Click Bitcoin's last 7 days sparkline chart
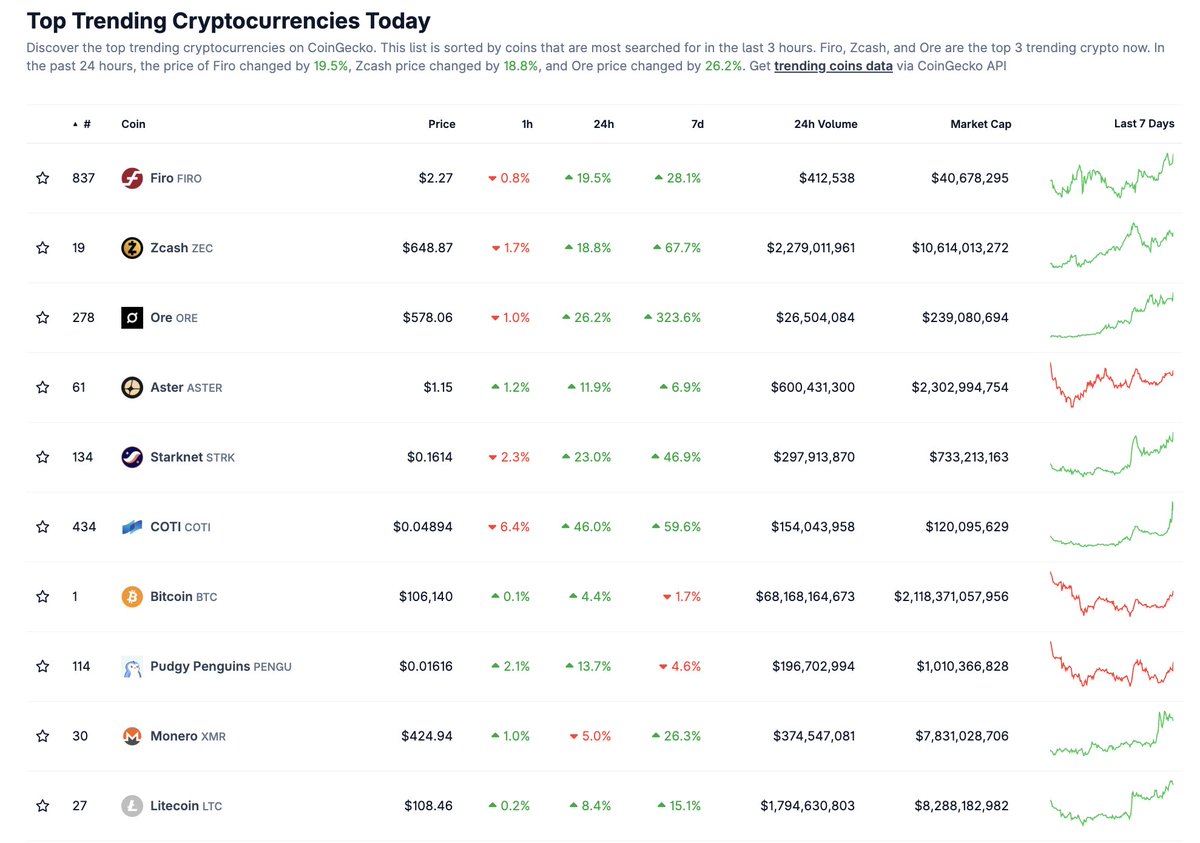Viewport: 1200px width, 843px height. [1113, 596]
